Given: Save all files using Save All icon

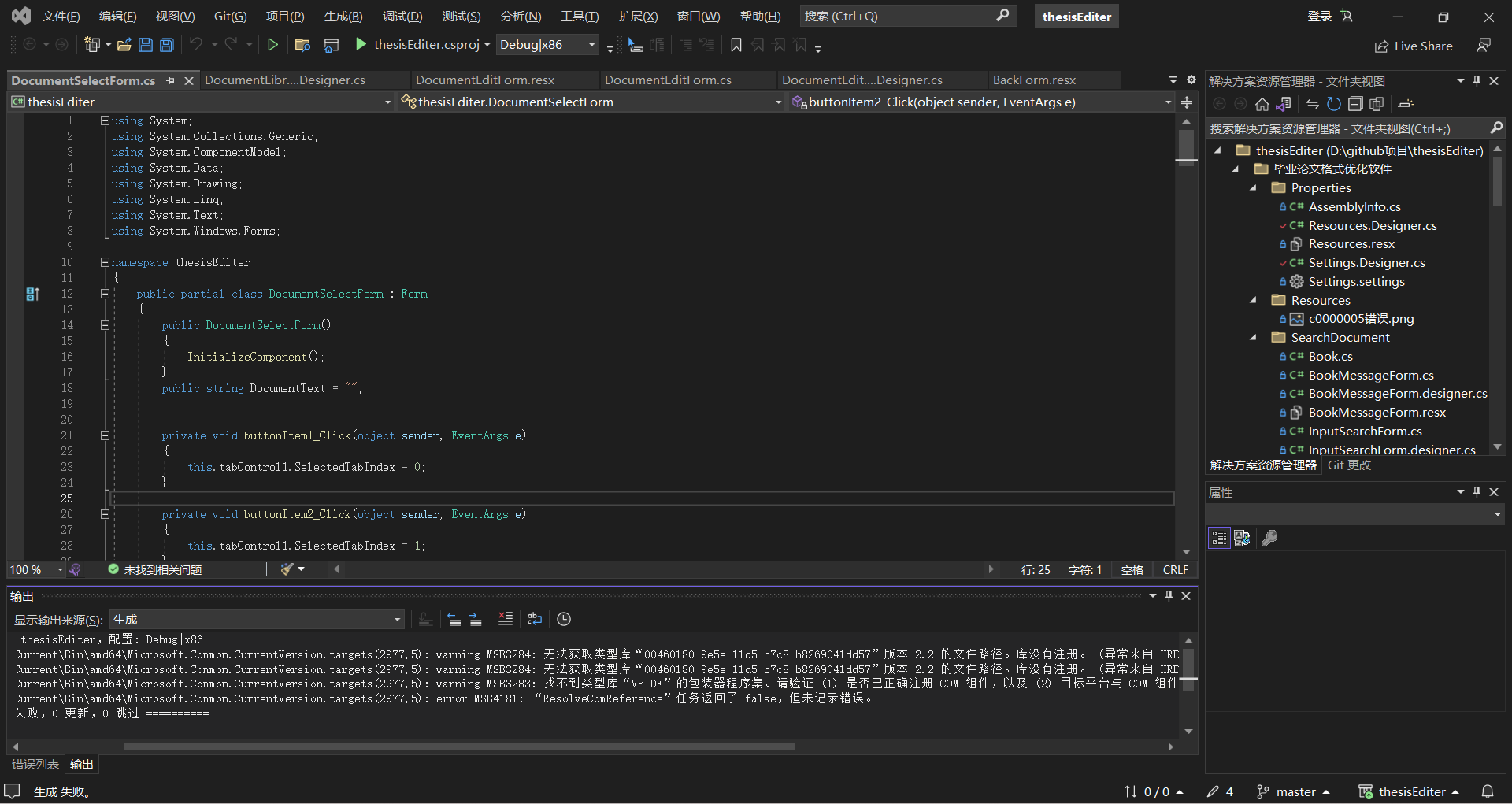Looking at the screenshot, I should [x=166, y=45].
